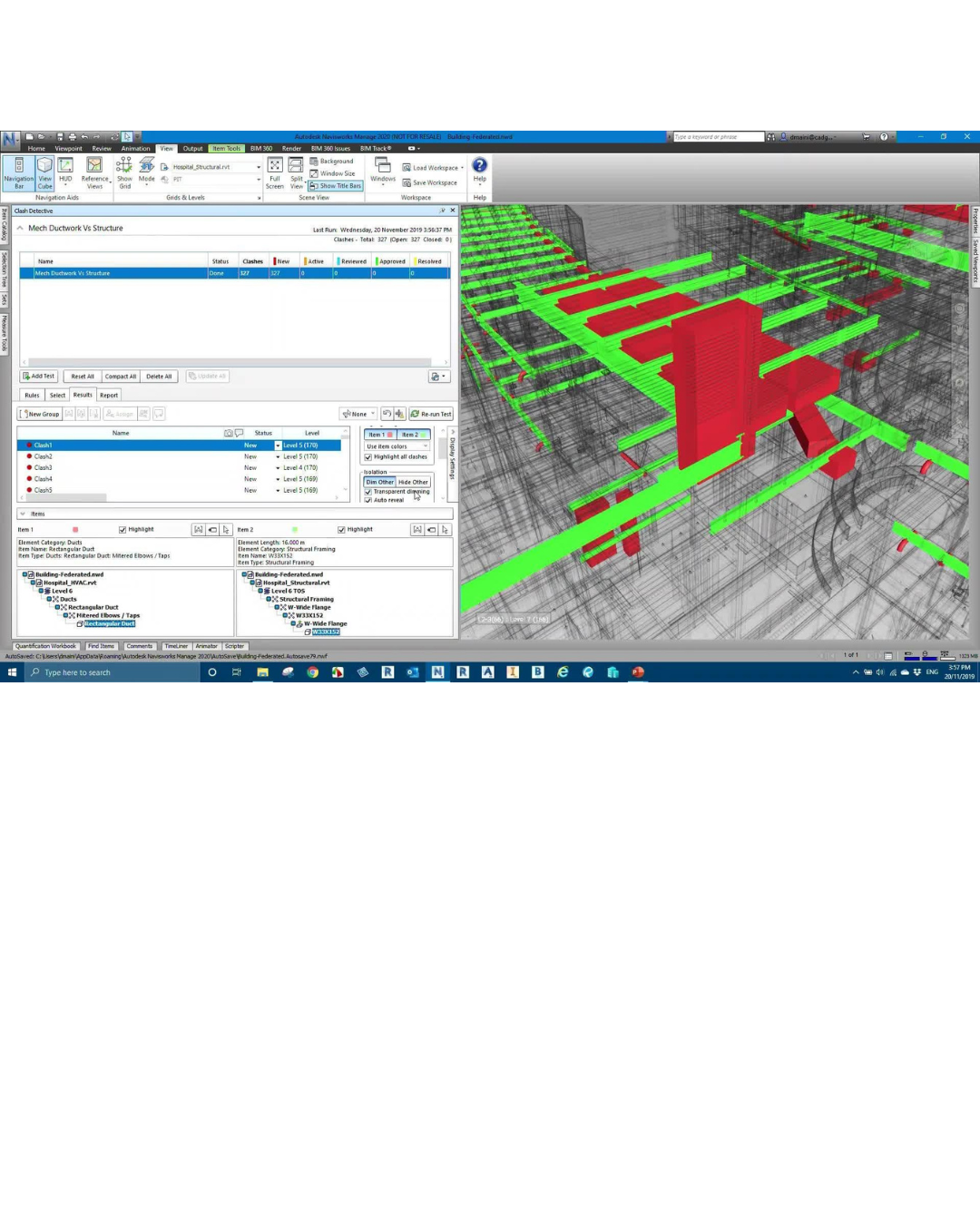980x1225 pixels.
Task: Click the camera viewpoint column icon
Action: coord(228,433)
